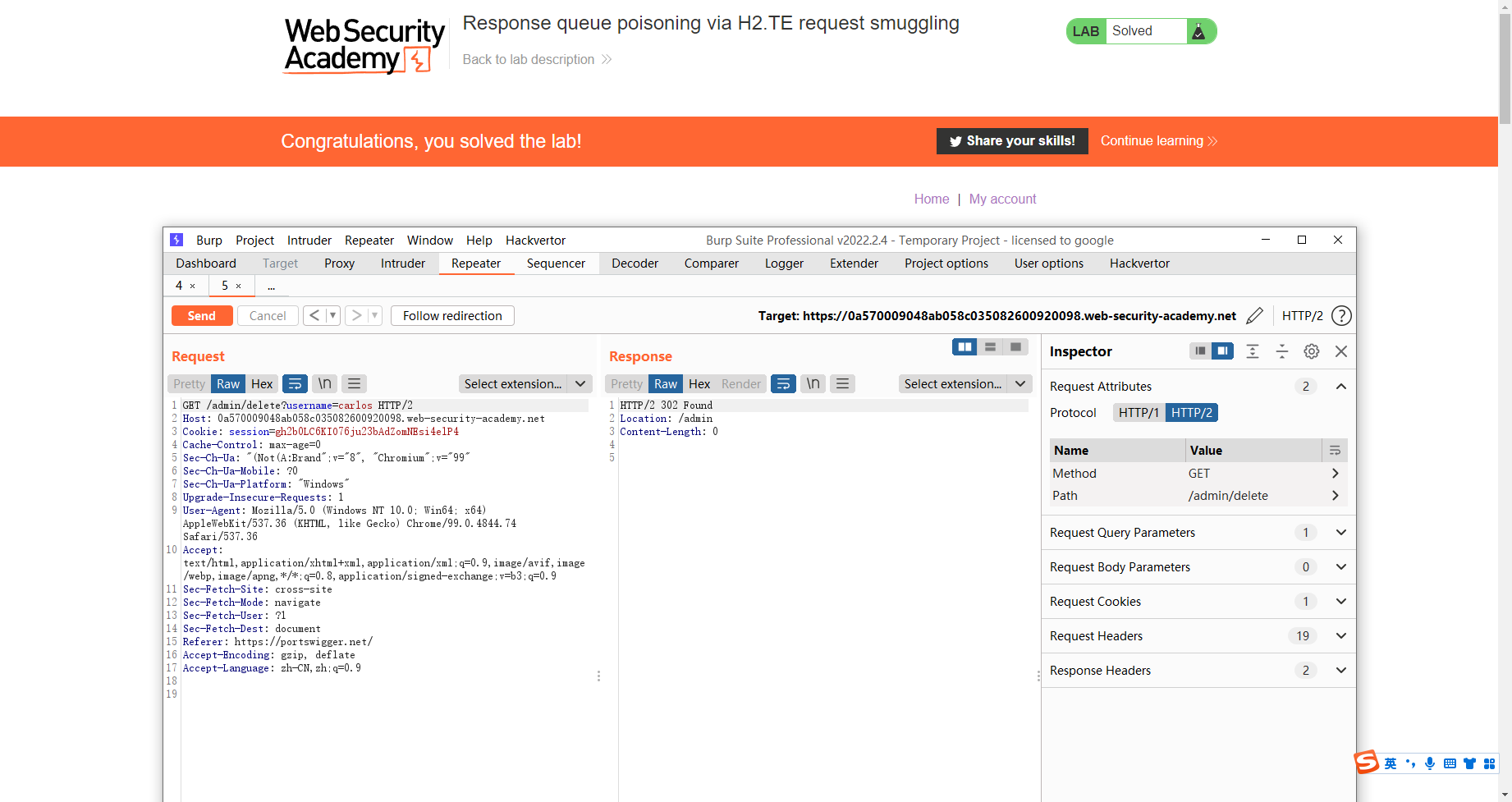Open the Inspector settings gear

coord(1311,351)
